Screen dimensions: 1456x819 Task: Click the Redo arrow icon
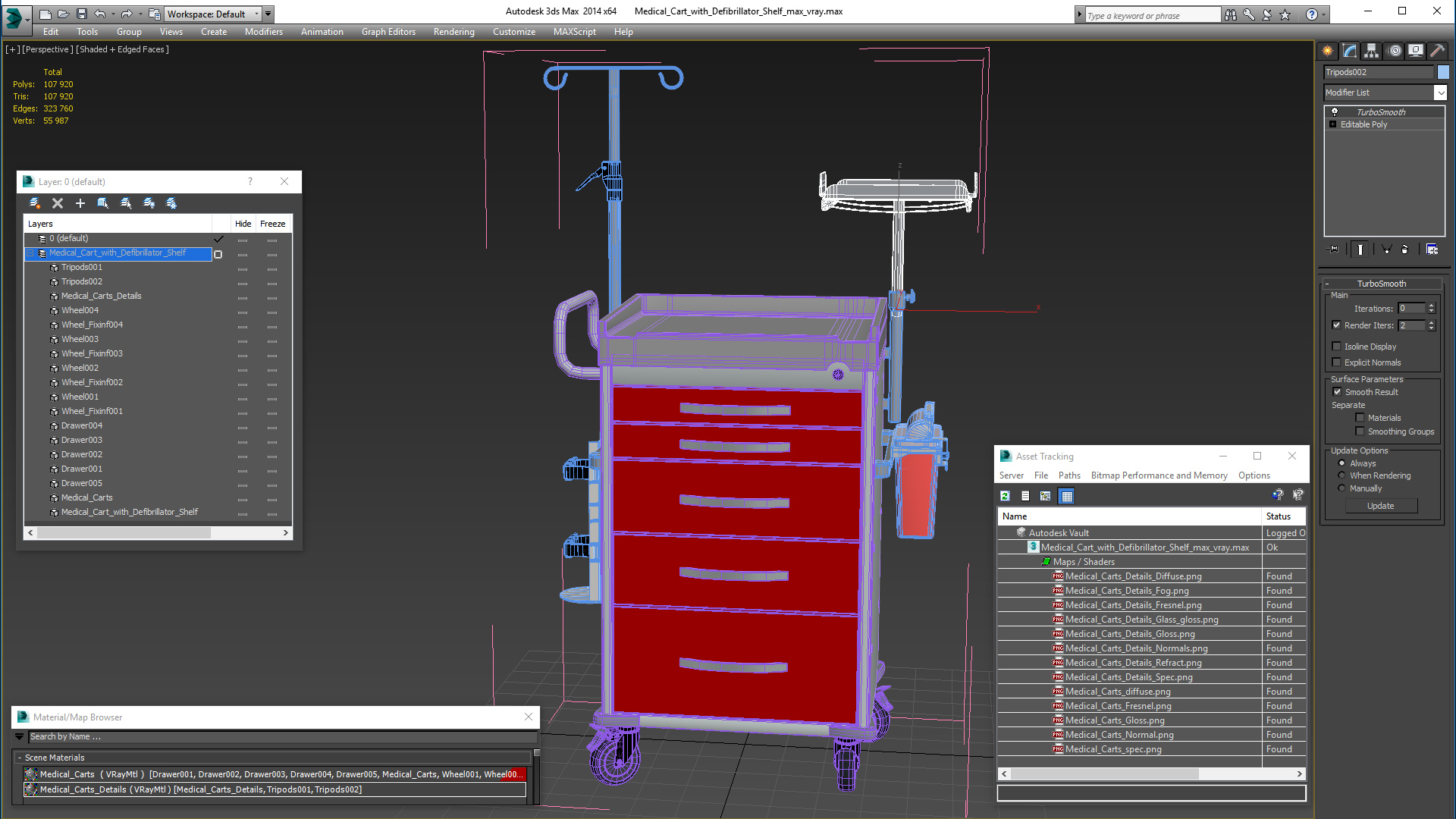127,14
